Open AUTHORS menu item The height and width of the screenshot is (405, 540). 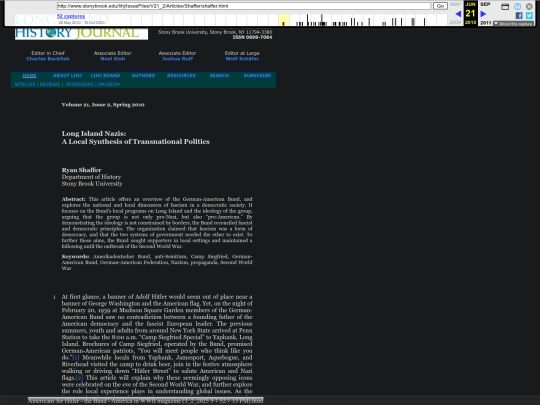click(x=143, y=75)
